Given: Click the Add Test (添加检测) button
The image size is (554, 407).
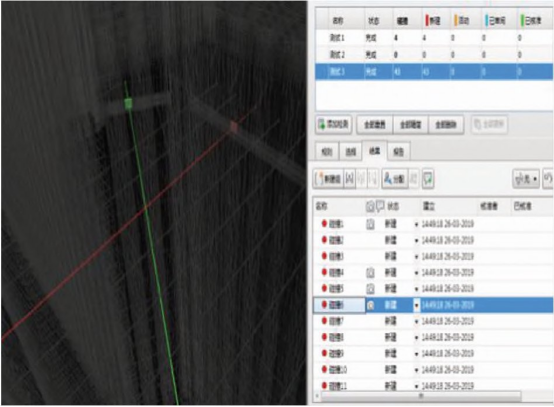Looking at the screenshot, I should [334, 124].
